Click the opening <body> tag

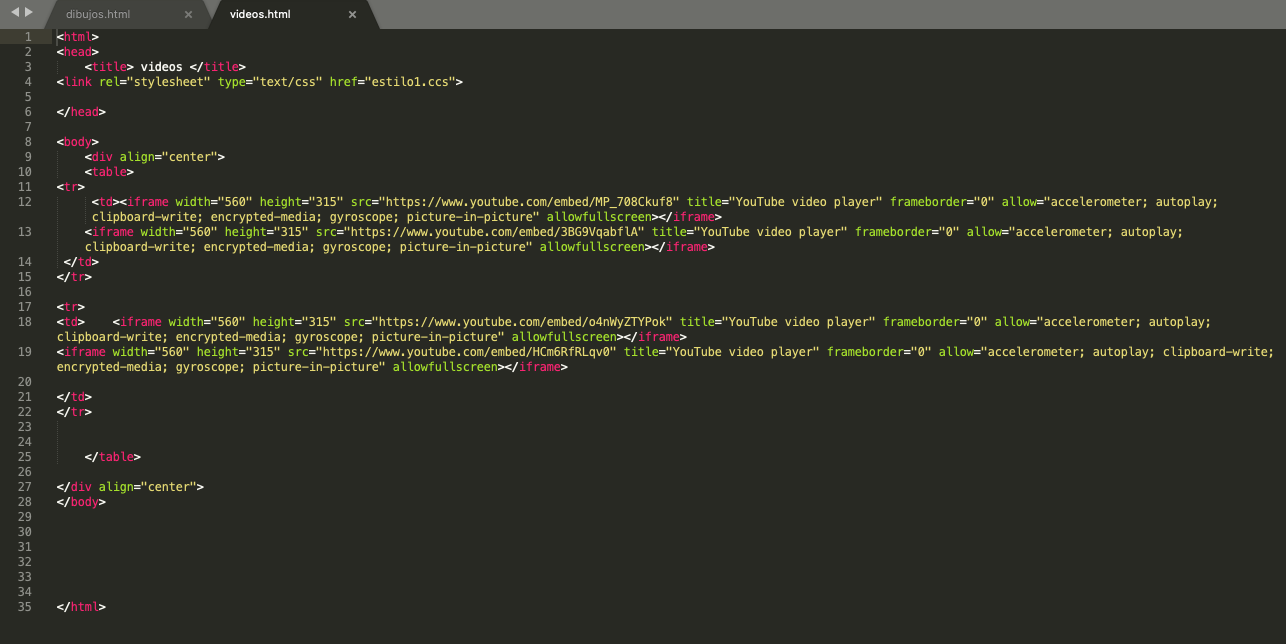78,142
